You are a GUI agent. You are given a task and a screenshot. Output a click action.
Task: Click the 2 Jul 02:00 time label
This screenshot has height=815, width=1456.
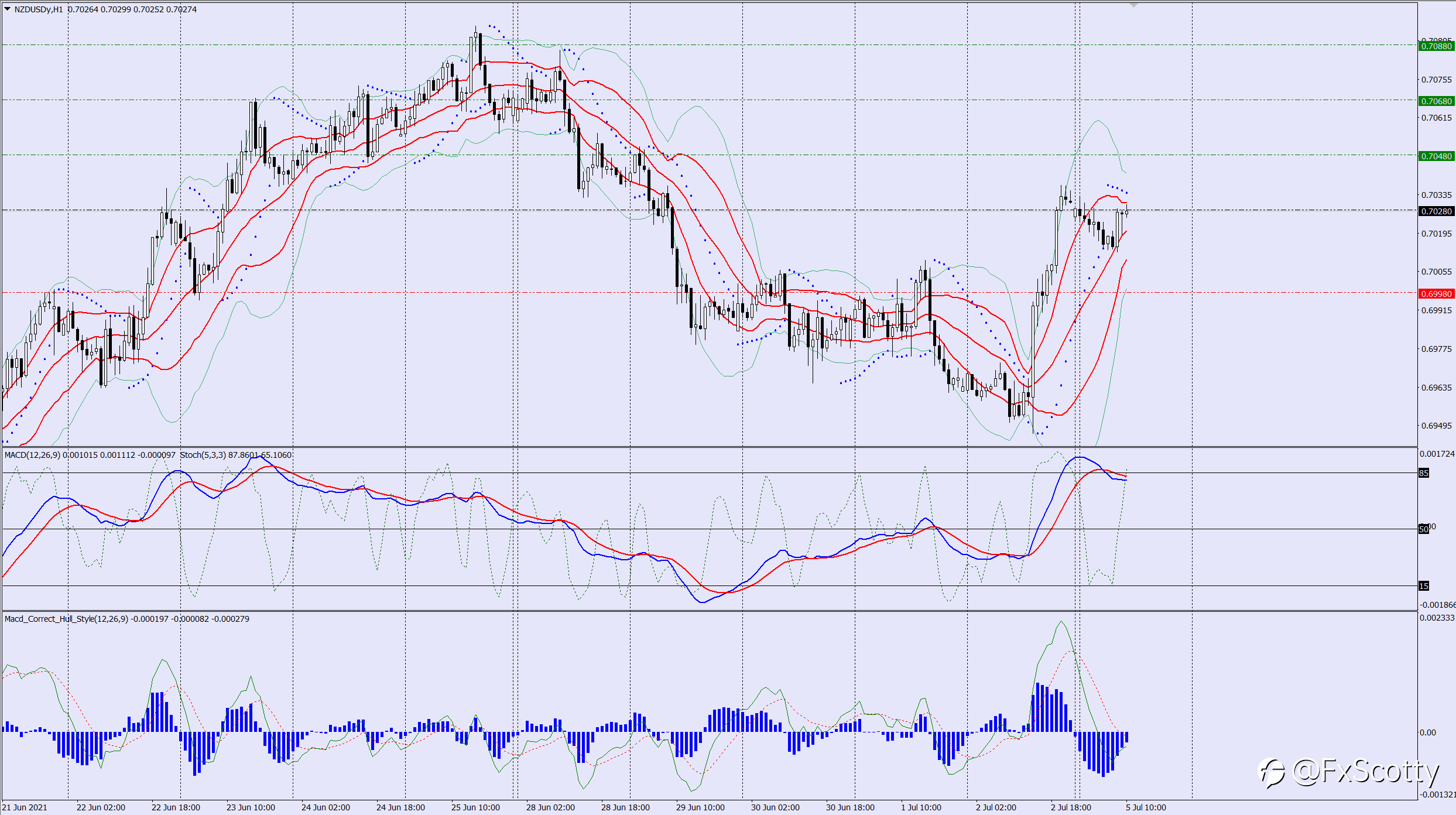[996, 807]
